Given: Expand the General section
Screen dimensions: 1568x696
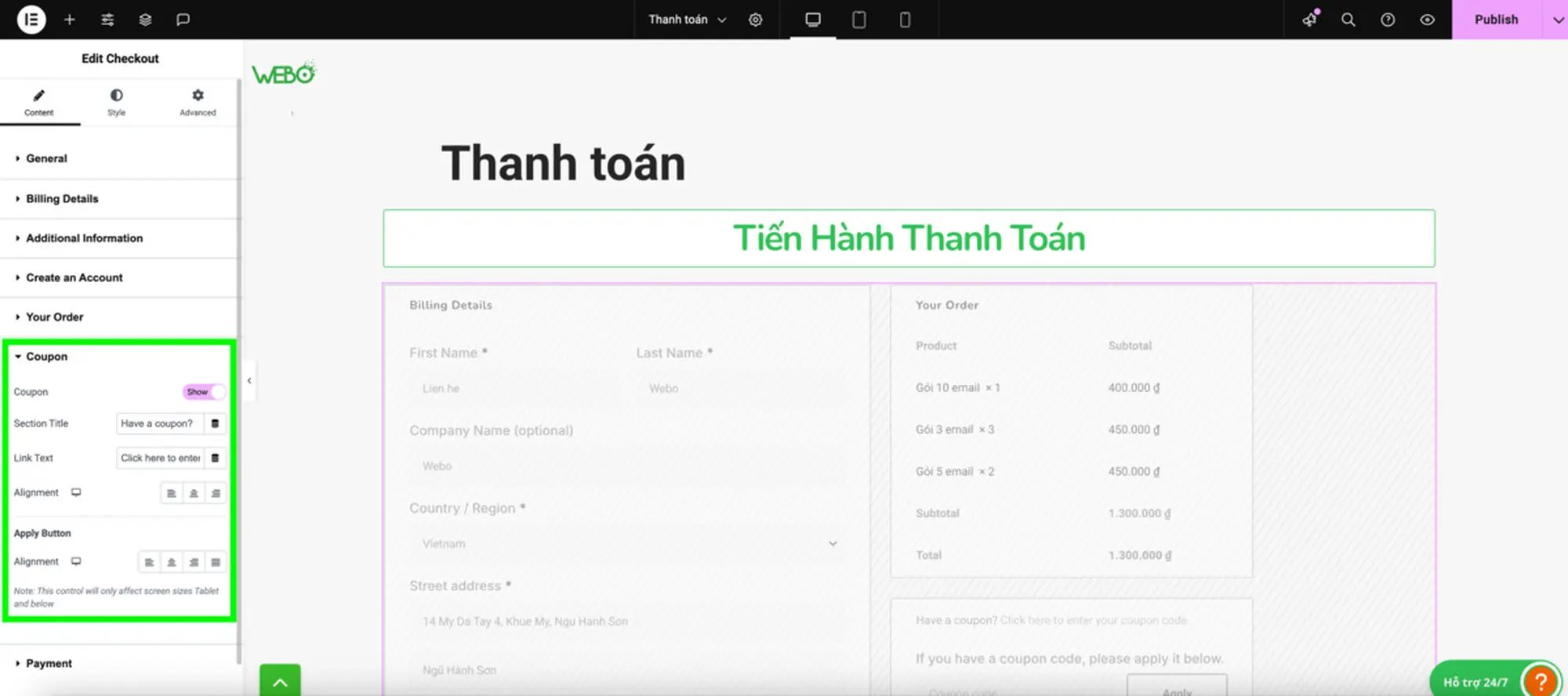Looking at the screenshot, I should coord(118,158).
